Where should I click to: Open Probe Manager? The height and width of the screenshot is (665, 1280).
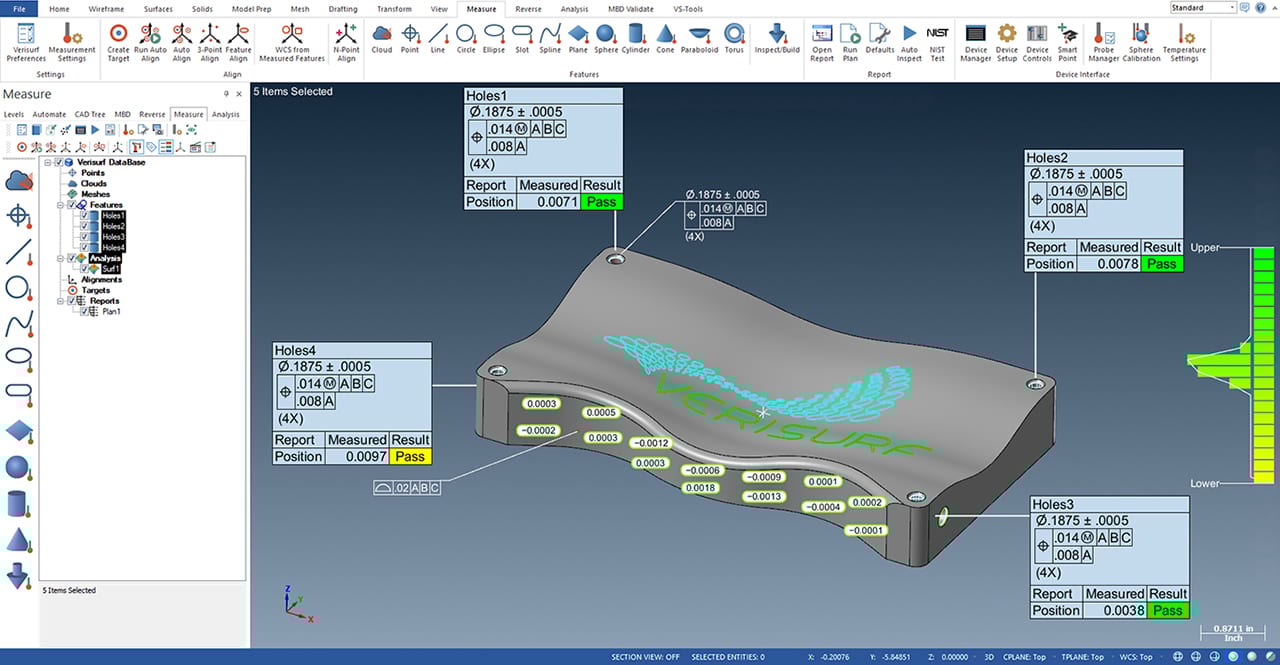[1104, 43]
